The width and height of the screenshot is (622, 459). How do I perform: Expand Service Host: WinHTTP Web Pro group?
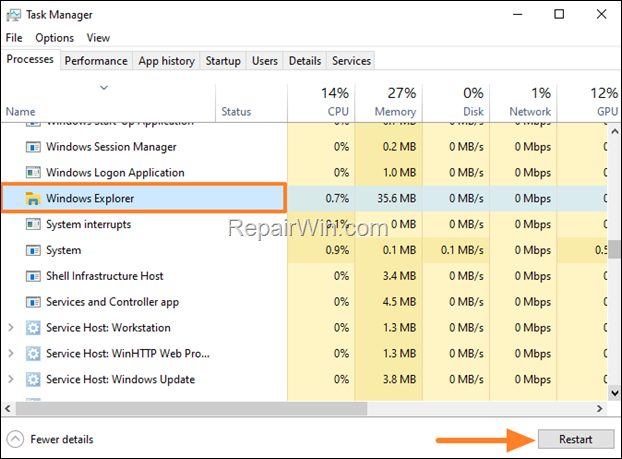(x=11, y=353)
